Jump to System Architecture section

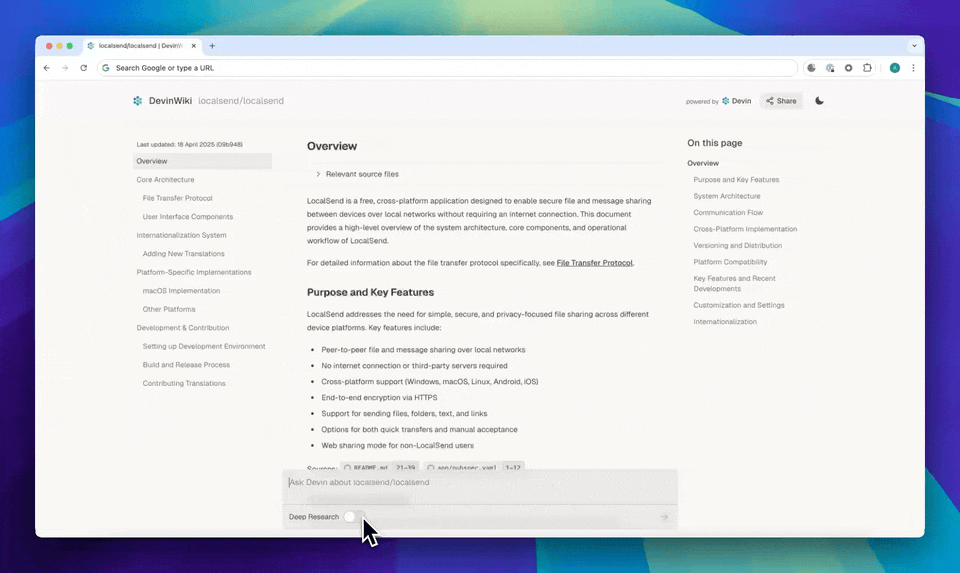pyautogui.click(x=727, y=196)
